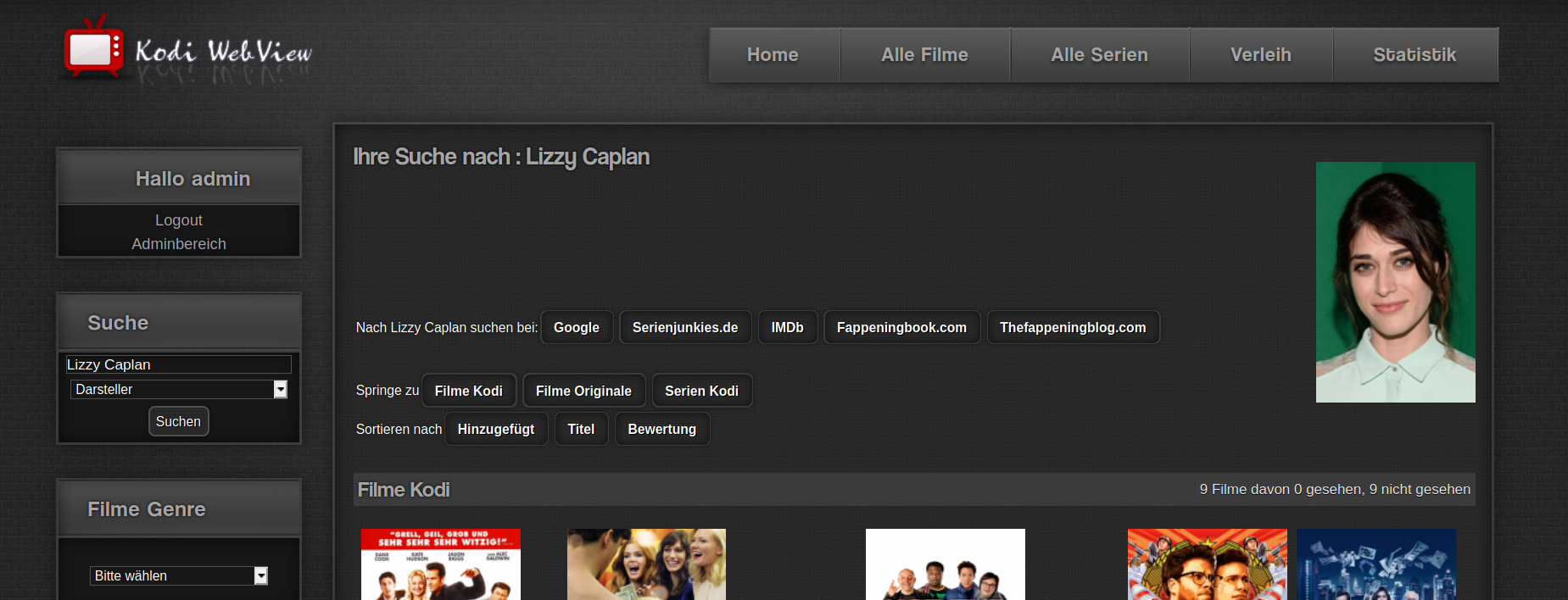Go to Alle Filme
The height and width of the screenshot is (600, 1568).
[925, 55]
